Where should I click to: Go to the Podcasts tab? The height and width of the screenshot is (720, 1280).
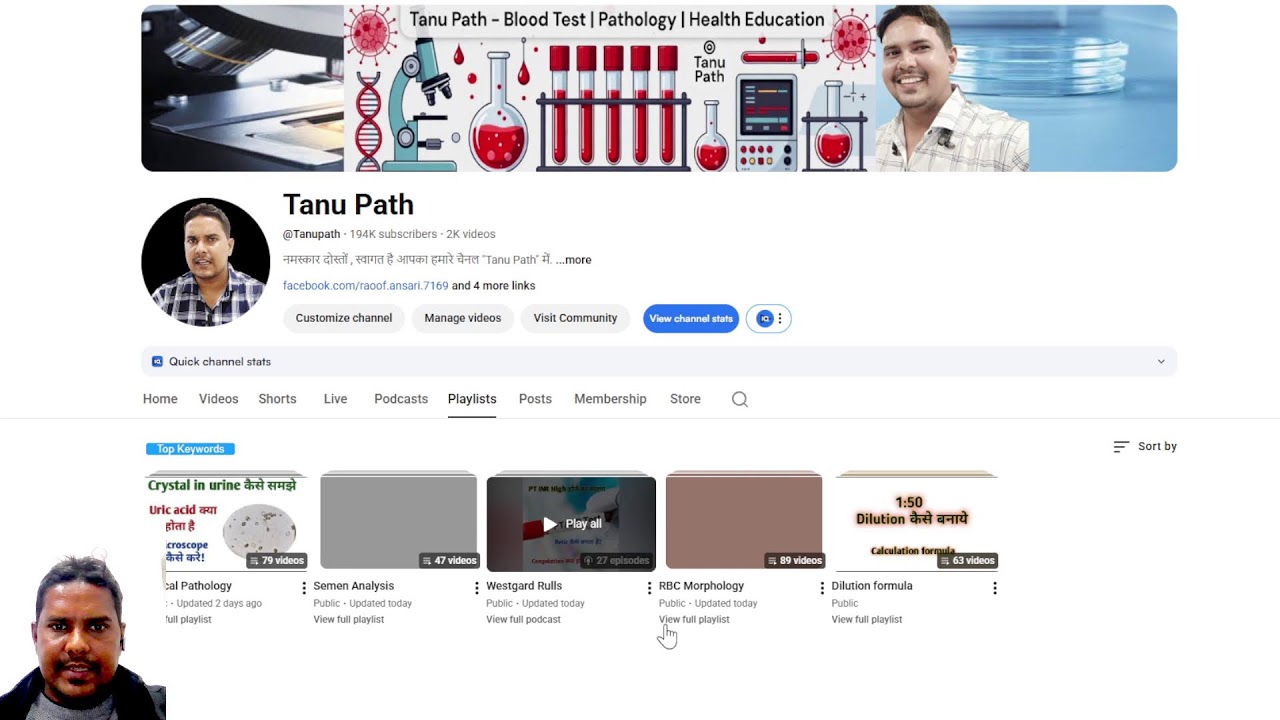401,399
